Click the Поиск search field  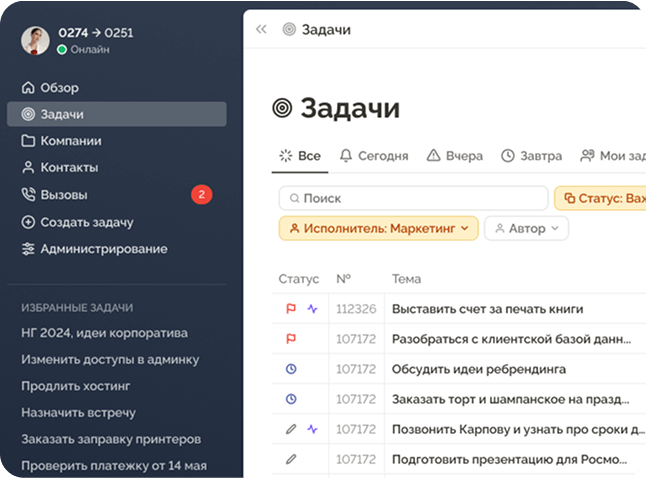[x=414, y=198]
